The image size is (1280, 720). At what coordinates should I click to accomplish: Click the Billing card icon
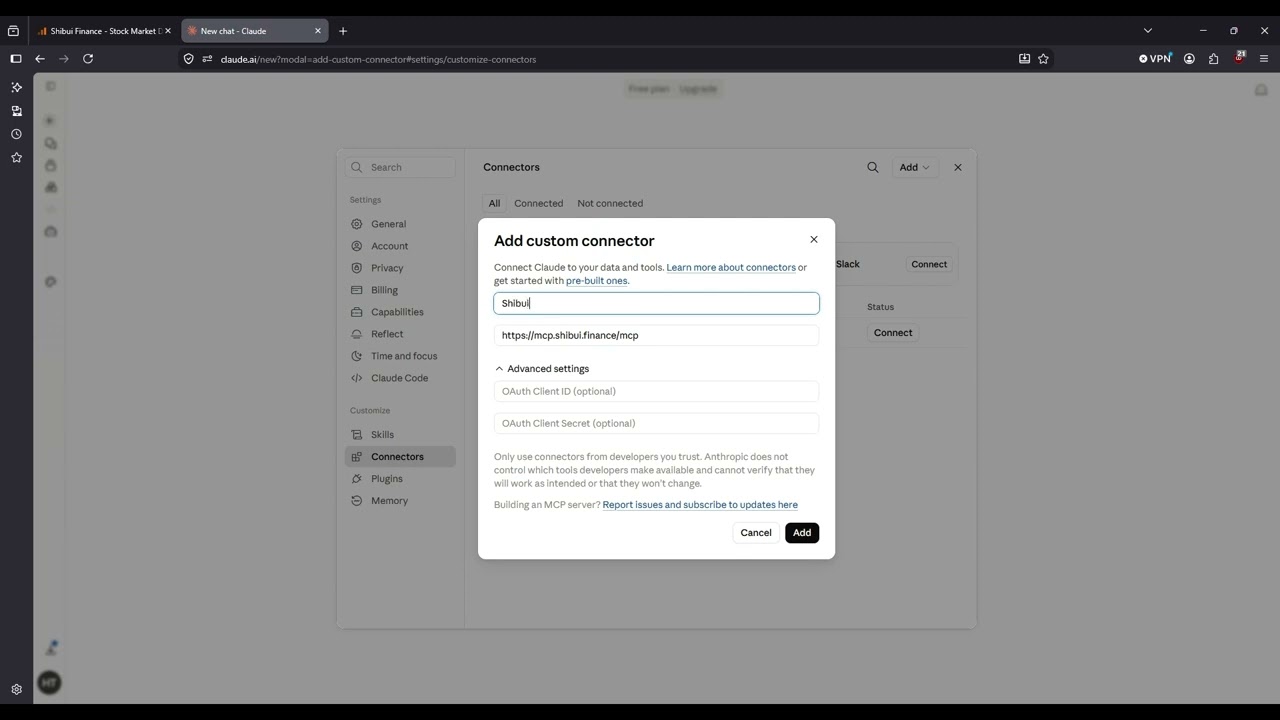coord(357,290)
